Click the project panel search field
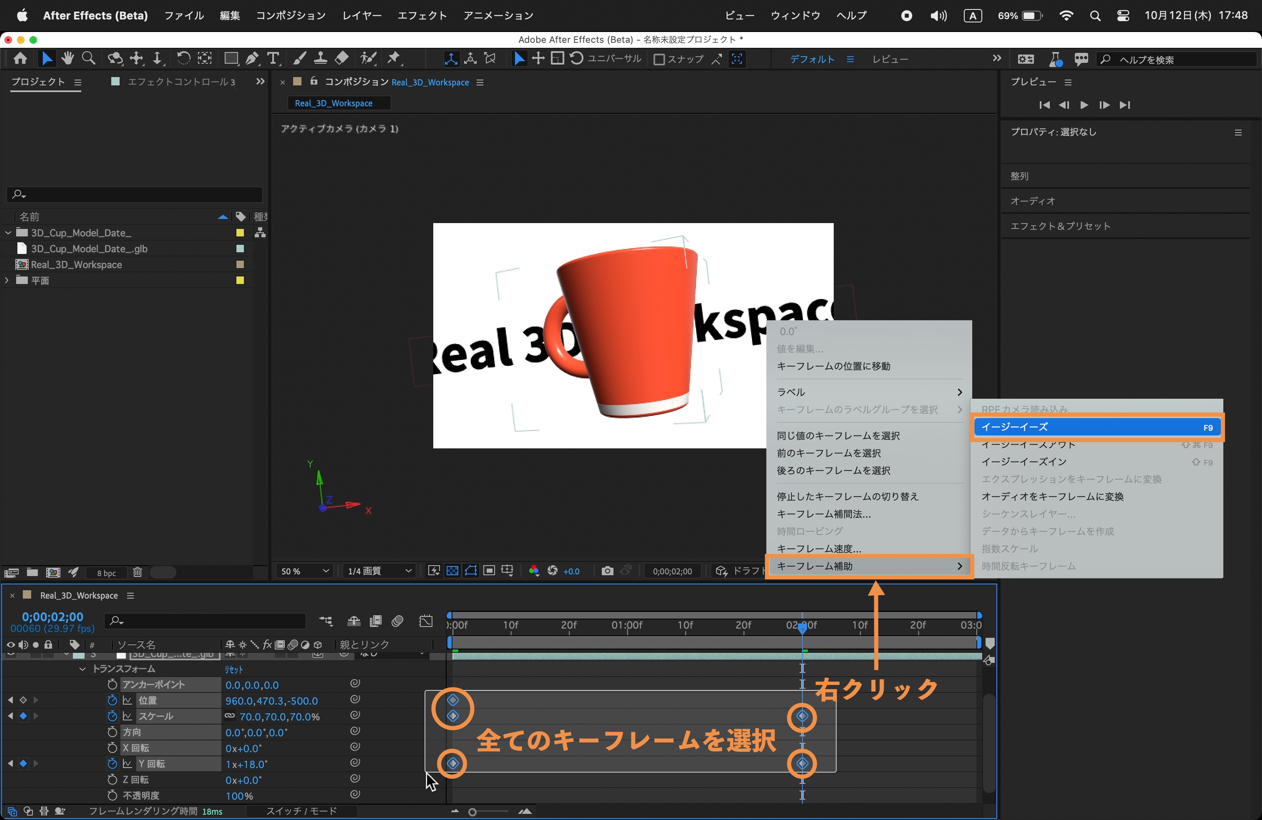The width and height of the screenshot is (1262, 820). pos(135,194)
